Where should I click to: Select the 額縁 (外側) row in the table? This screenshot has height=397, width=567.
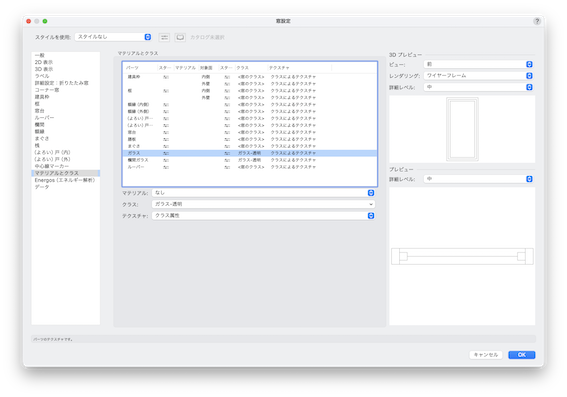250,111
